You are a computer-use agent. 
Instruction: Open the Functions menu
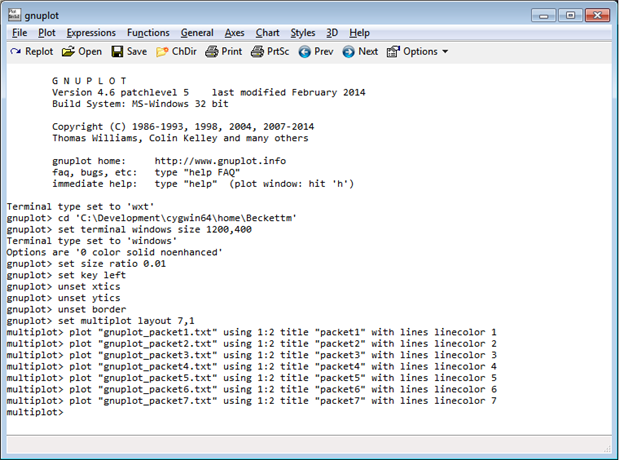click(x=148, y=33)
